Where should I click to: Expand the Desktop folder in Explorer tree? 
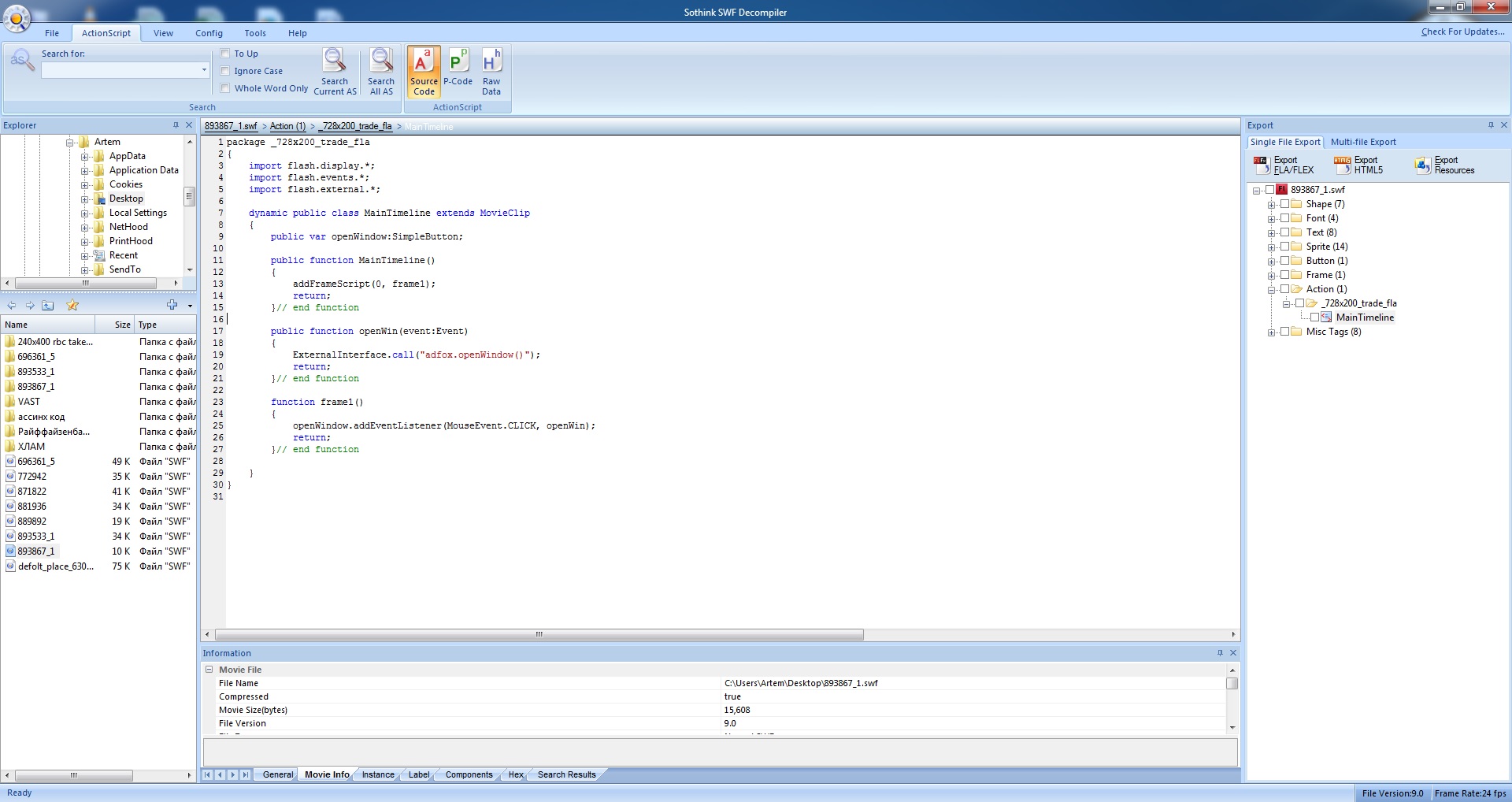pyautogui.click(x=84, y=199)
